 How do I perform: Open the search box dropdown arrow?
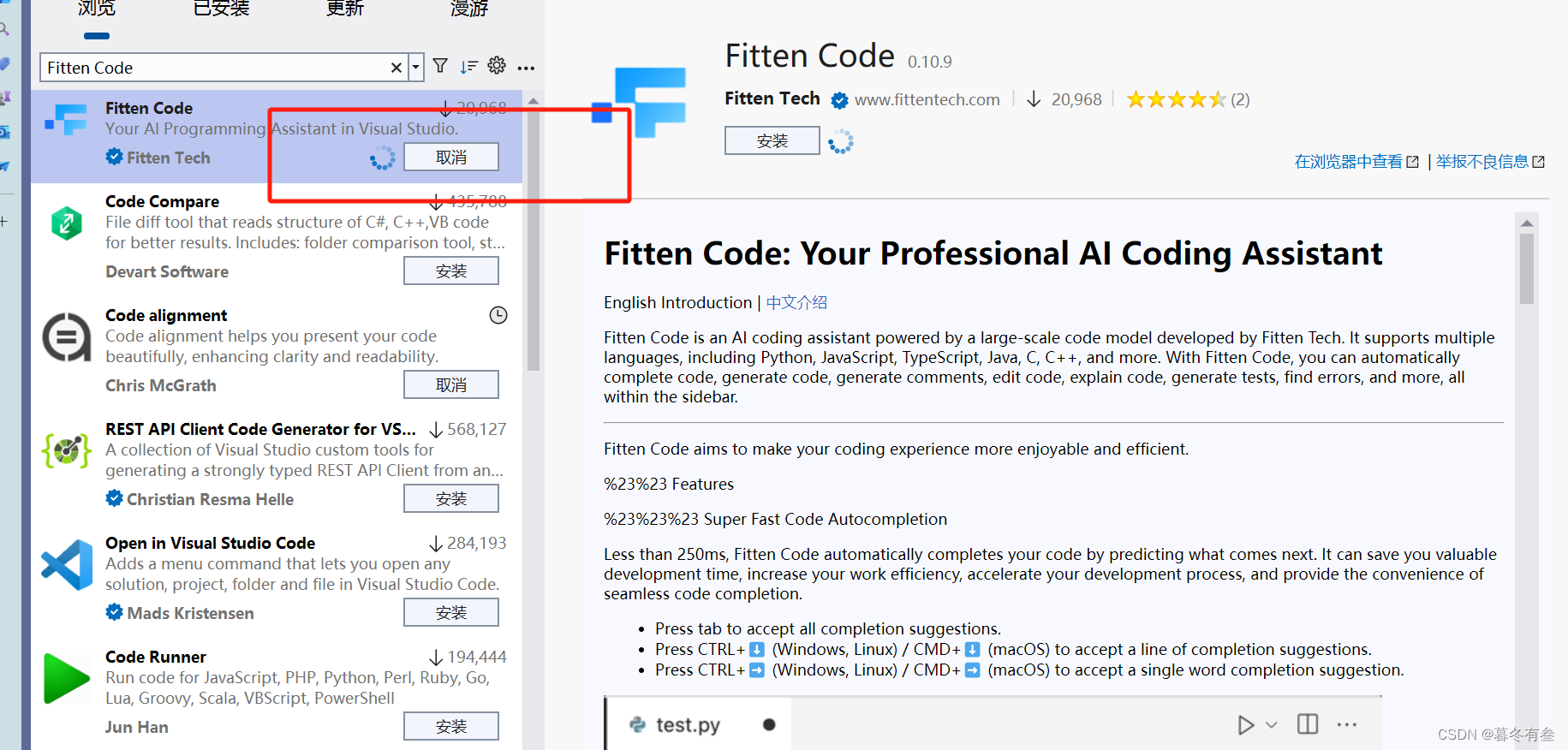(x=416, y=68)
